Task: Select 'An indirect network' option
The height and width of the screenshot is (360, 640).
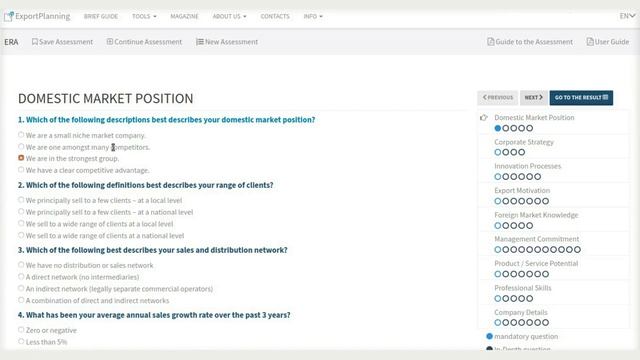Action: click(21, 288)
